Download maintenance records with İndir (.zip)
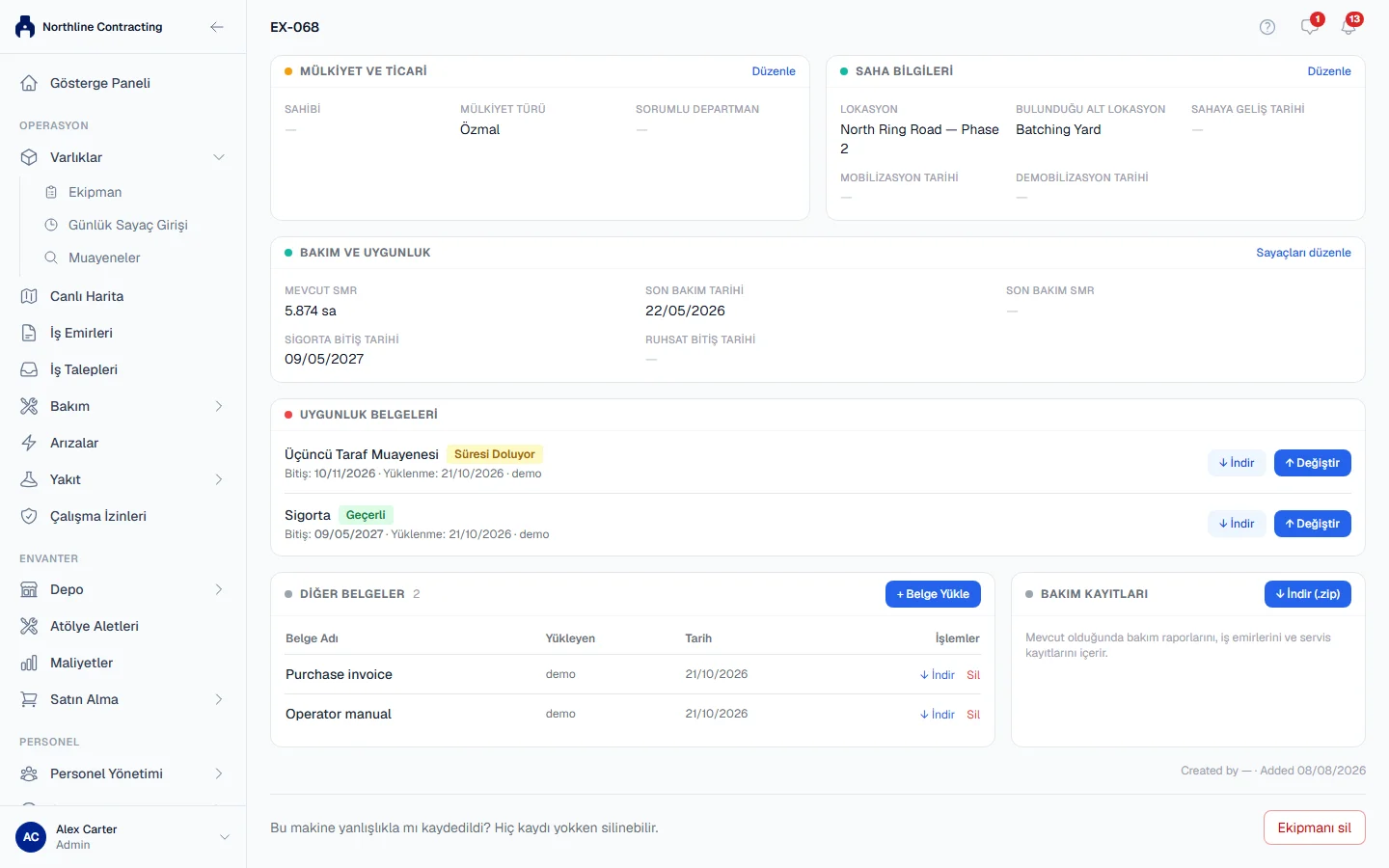Screen dimensions: 1389x868 coord(1308,594)
